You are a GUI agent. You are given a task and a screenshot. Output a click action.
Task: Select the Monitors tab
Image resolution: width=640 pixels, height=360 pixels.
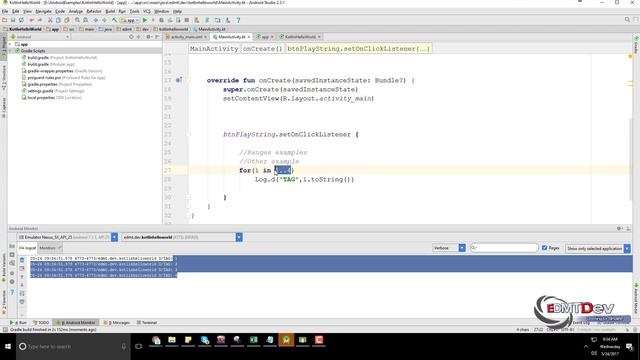point(49,248)
